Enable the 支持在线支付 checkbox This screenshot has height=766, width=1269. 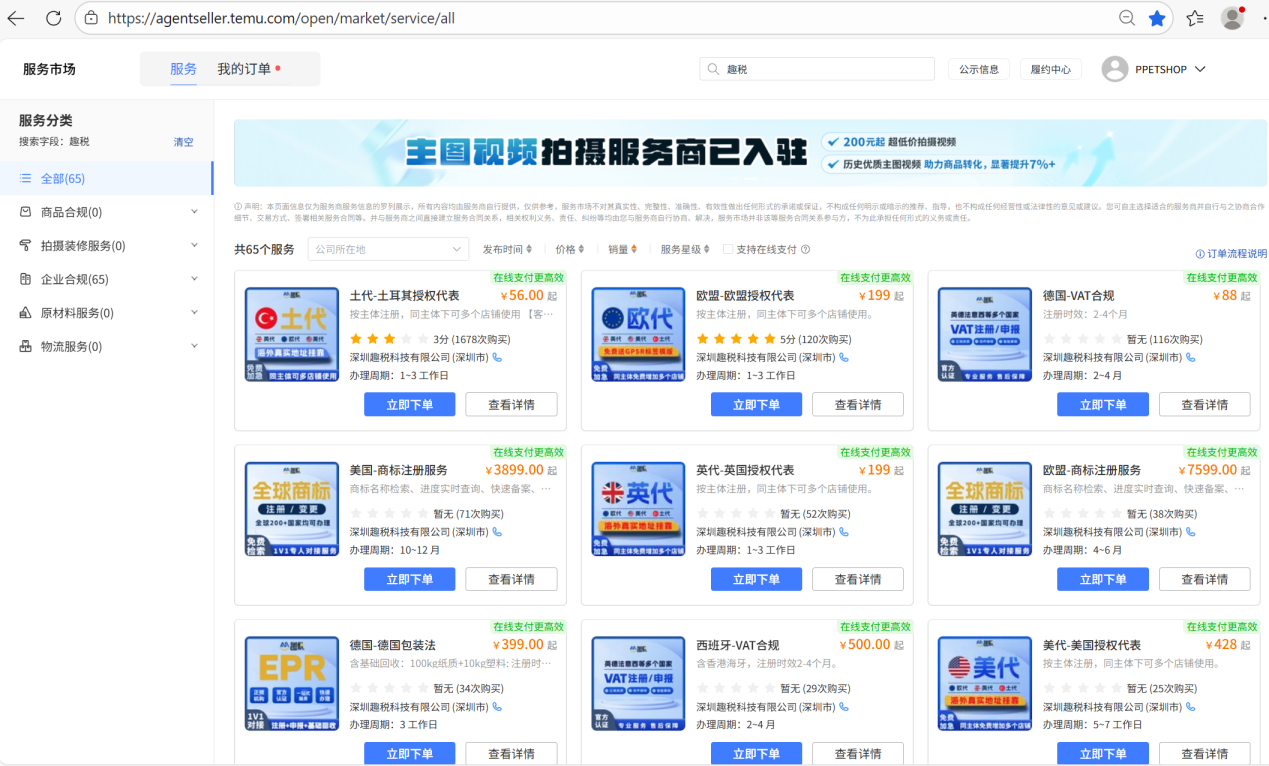point(728,250)
